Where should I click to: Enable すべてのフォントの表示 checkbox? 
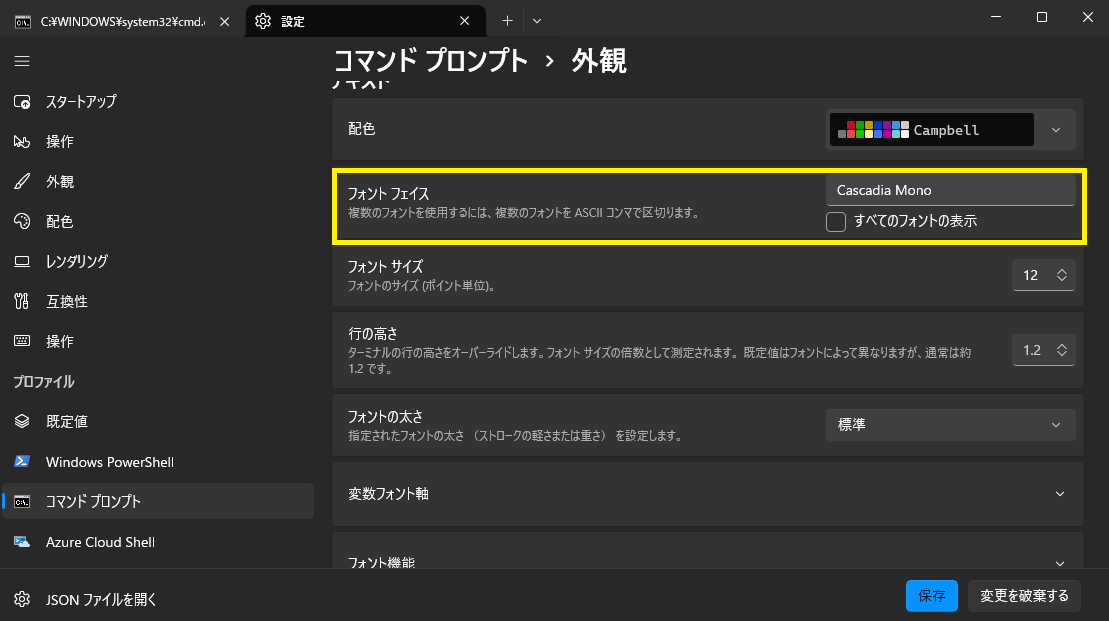(836, 222)
